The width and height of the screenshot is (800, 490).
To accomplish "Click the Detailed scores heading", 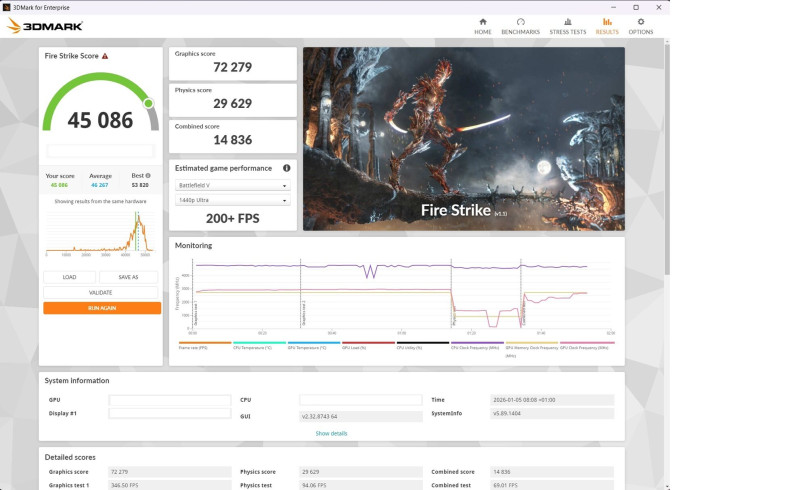I will pos(70,457).
